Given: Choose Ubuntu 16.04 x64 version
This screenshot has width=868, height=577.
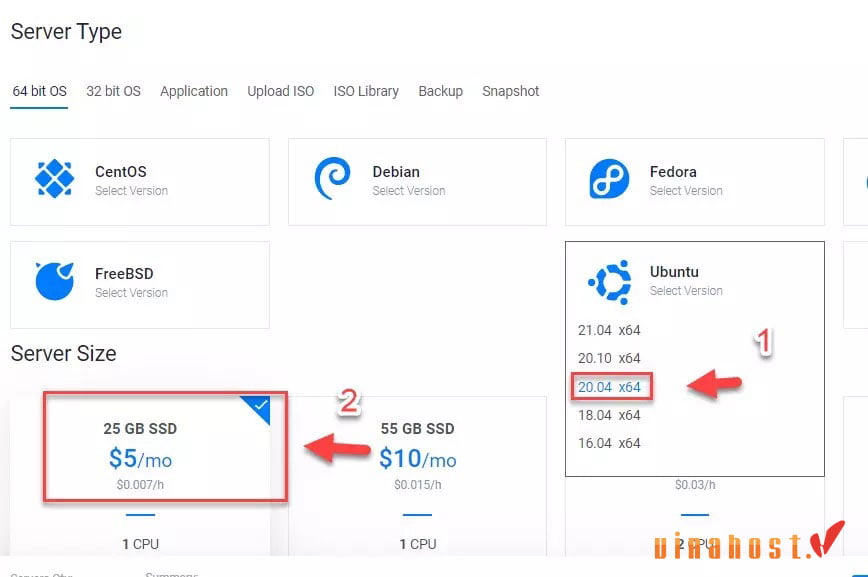Looking at the screenshot, I should click(609, 444).
